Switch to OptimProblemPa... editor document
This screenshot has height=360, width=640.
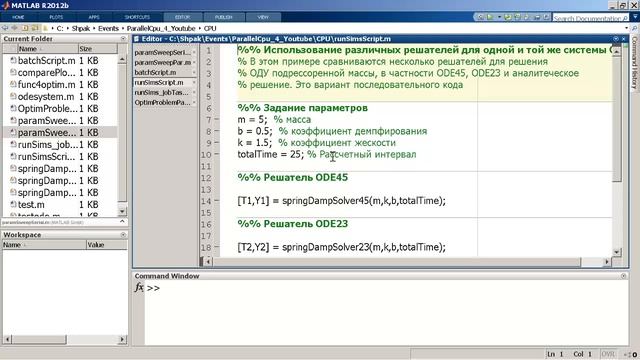coord(162,102)
